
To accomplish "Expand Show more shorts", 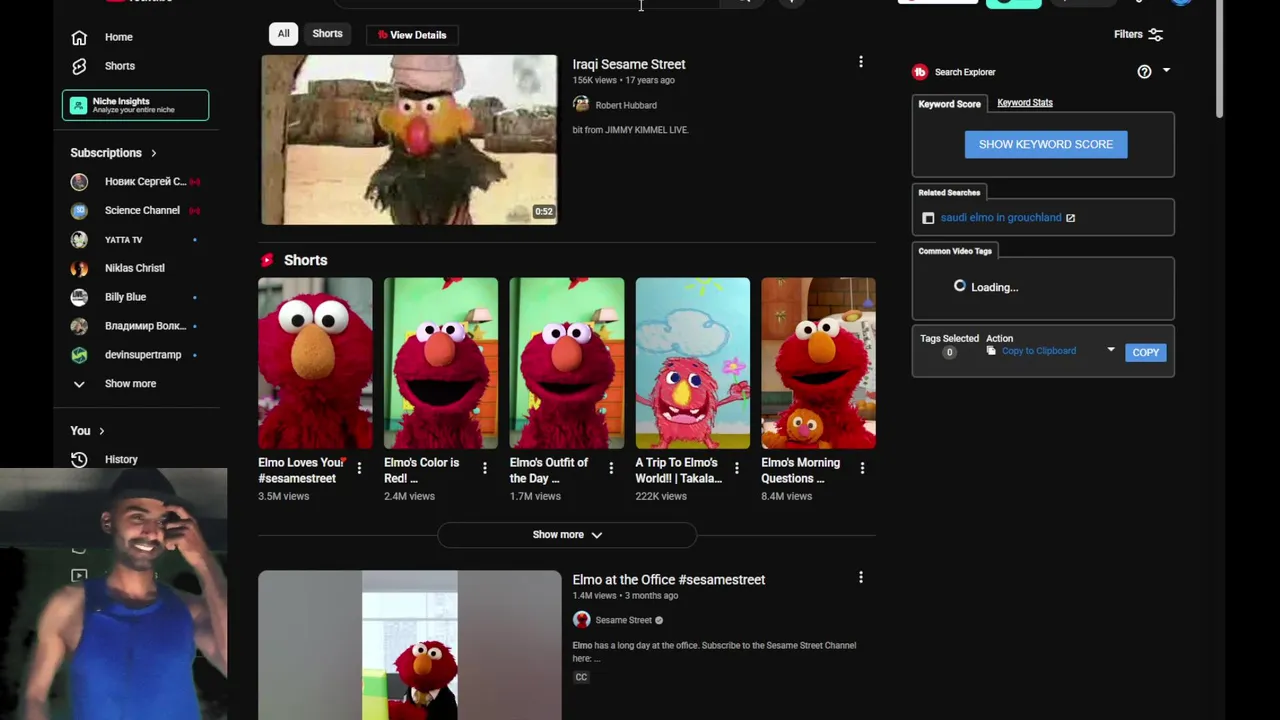I will 567,535.
